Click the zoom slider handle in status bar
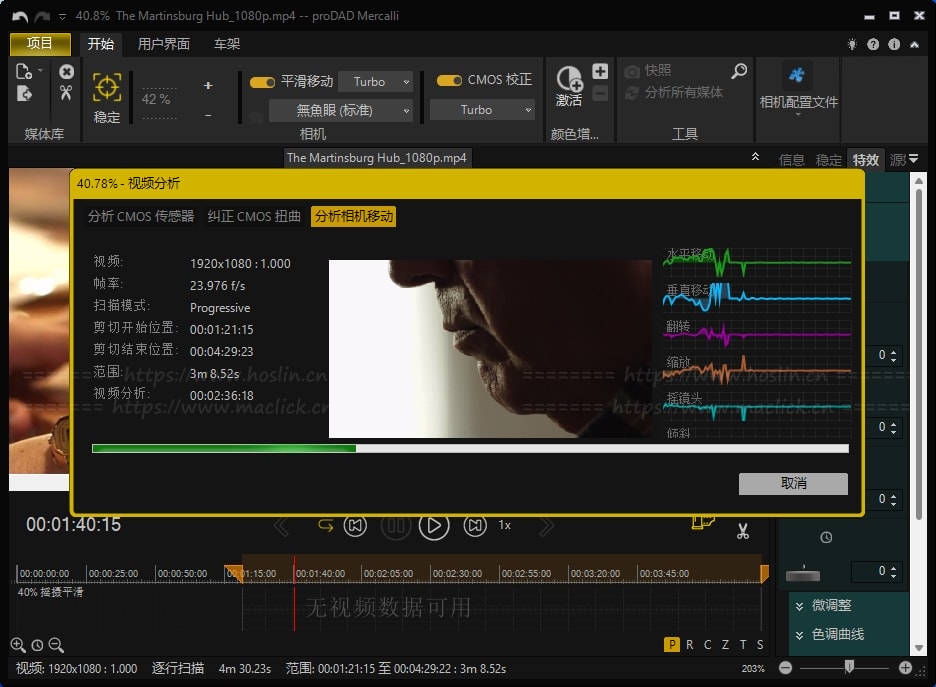936x687 pixels. [x=849, y=667]
